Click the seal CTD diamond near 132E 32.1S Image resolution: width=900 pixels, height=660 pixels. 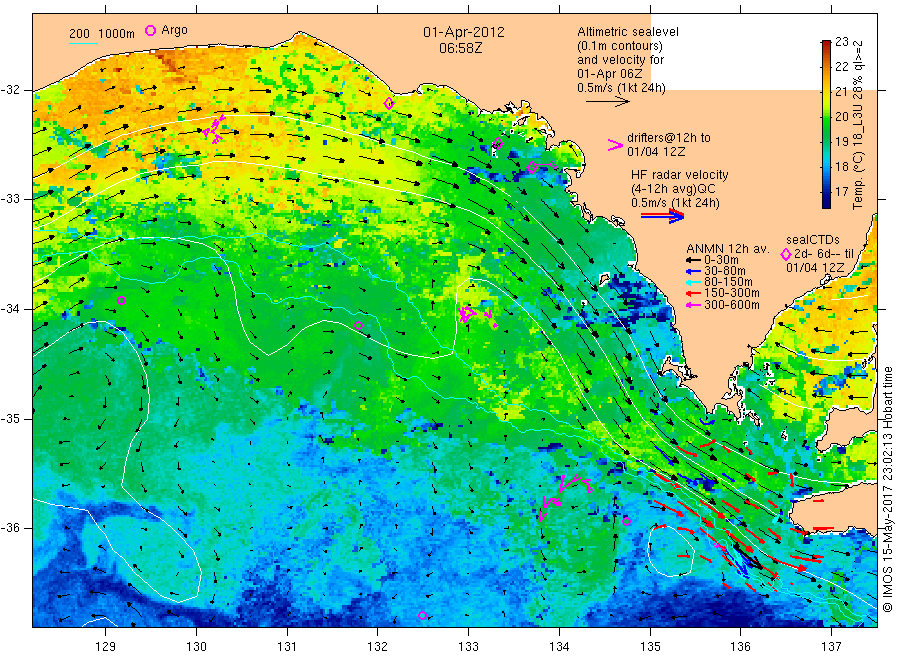click(389, 104)
